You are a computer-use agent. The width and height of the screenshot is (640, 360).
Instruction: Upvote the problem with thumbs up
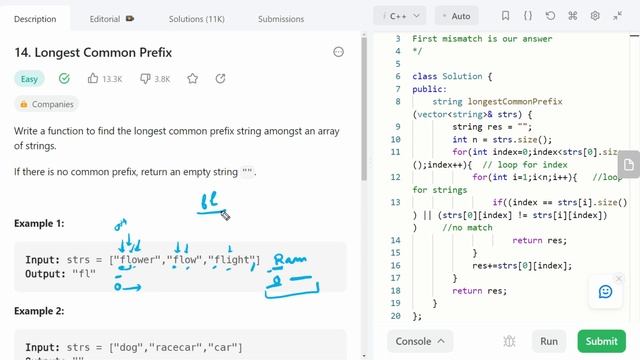tap(93, 78)
